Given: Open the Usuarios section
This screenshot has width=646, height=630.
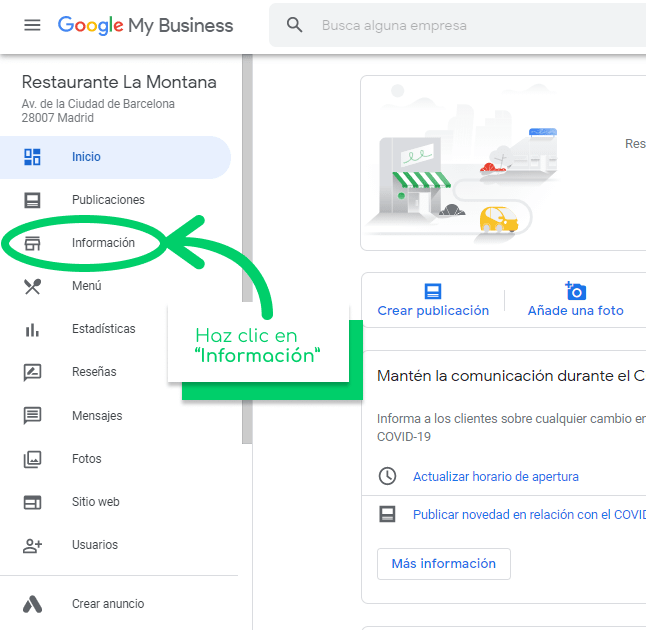Looking at the screenshot, I should pos(95,545).
